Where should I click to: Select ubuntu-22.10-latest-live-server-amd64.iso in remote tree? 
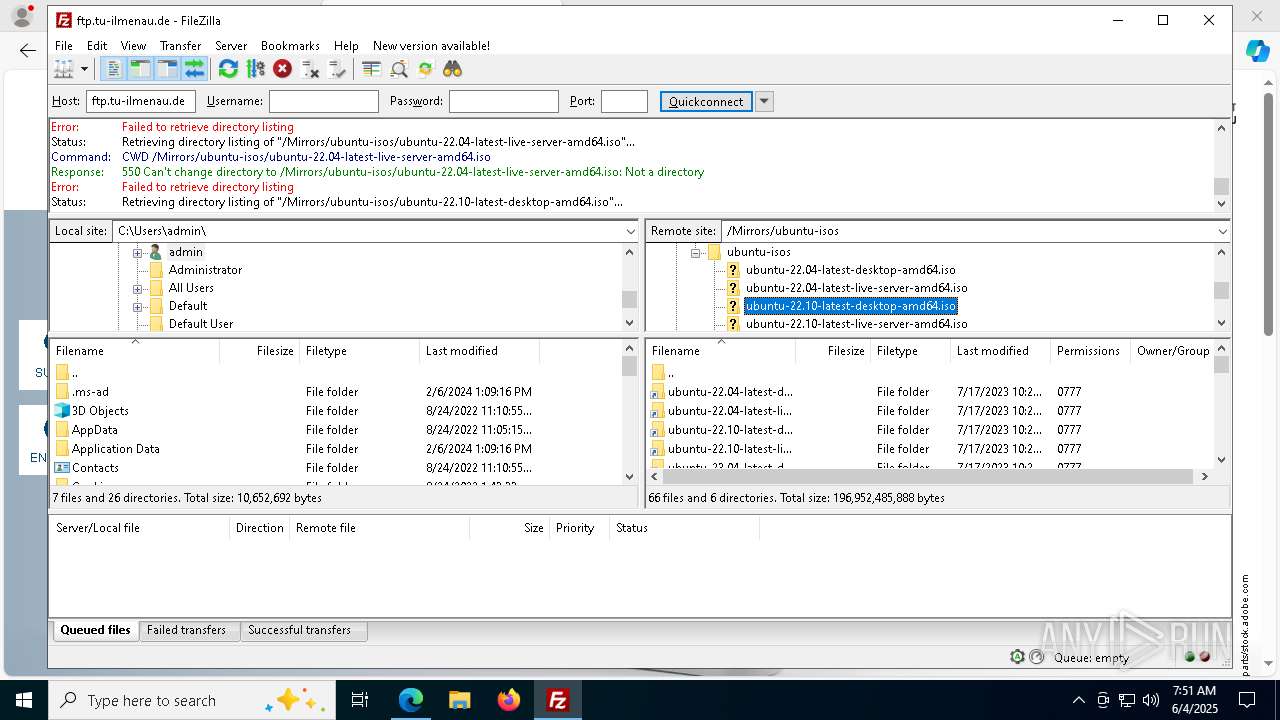click(856, 324)
